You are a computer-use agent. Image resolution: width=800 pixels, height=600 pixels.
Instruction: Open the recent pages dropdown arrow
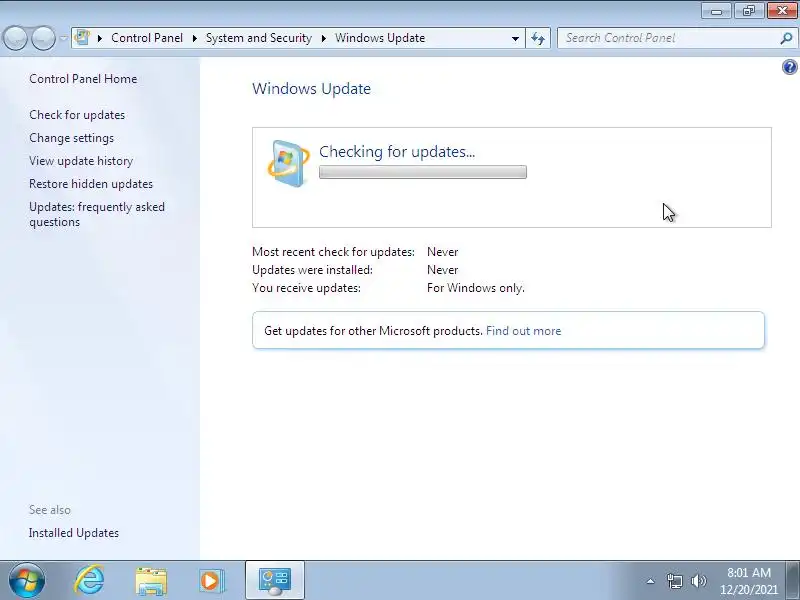pos(63,38)
